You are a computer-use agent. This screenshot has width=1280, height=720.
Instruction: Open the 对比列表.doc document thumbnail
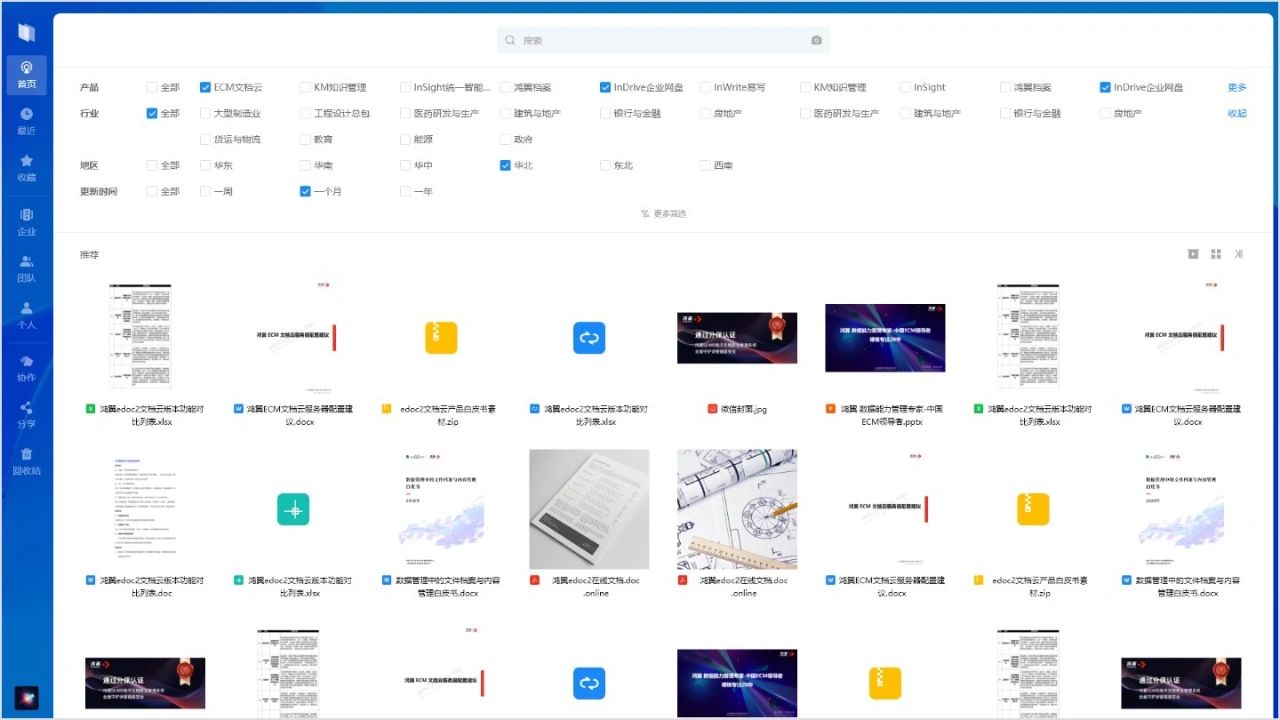coord(145,509)
